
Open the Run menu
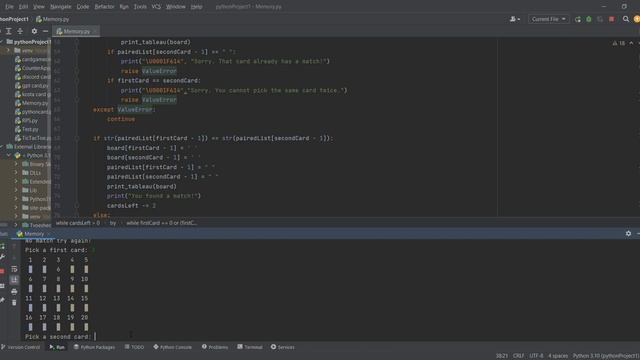point(124,7)
